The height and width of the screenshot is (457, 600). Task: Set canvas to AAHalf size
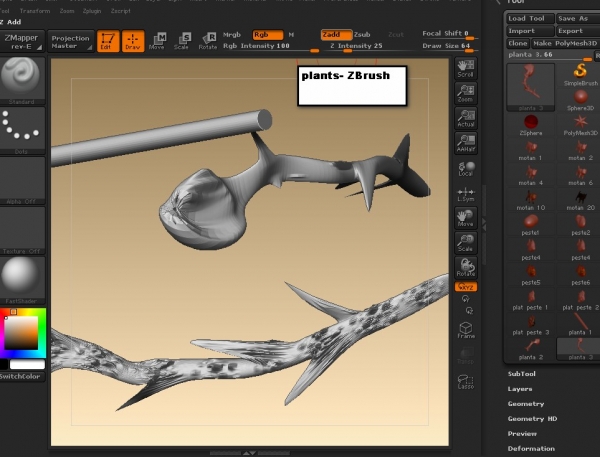click(x=465, y=143)
